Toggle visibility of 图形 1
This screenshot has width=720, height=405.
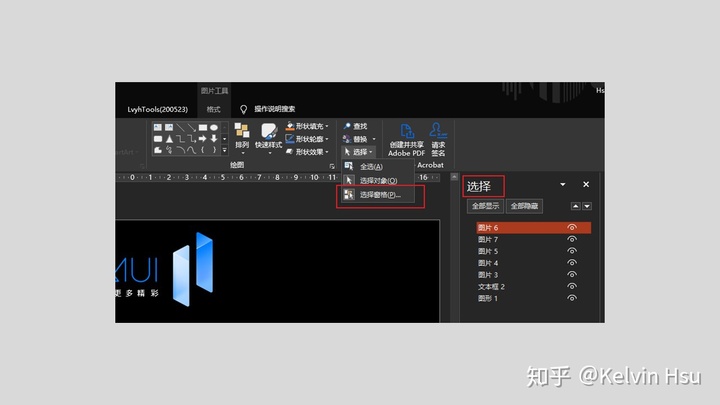tap(572, 298)
